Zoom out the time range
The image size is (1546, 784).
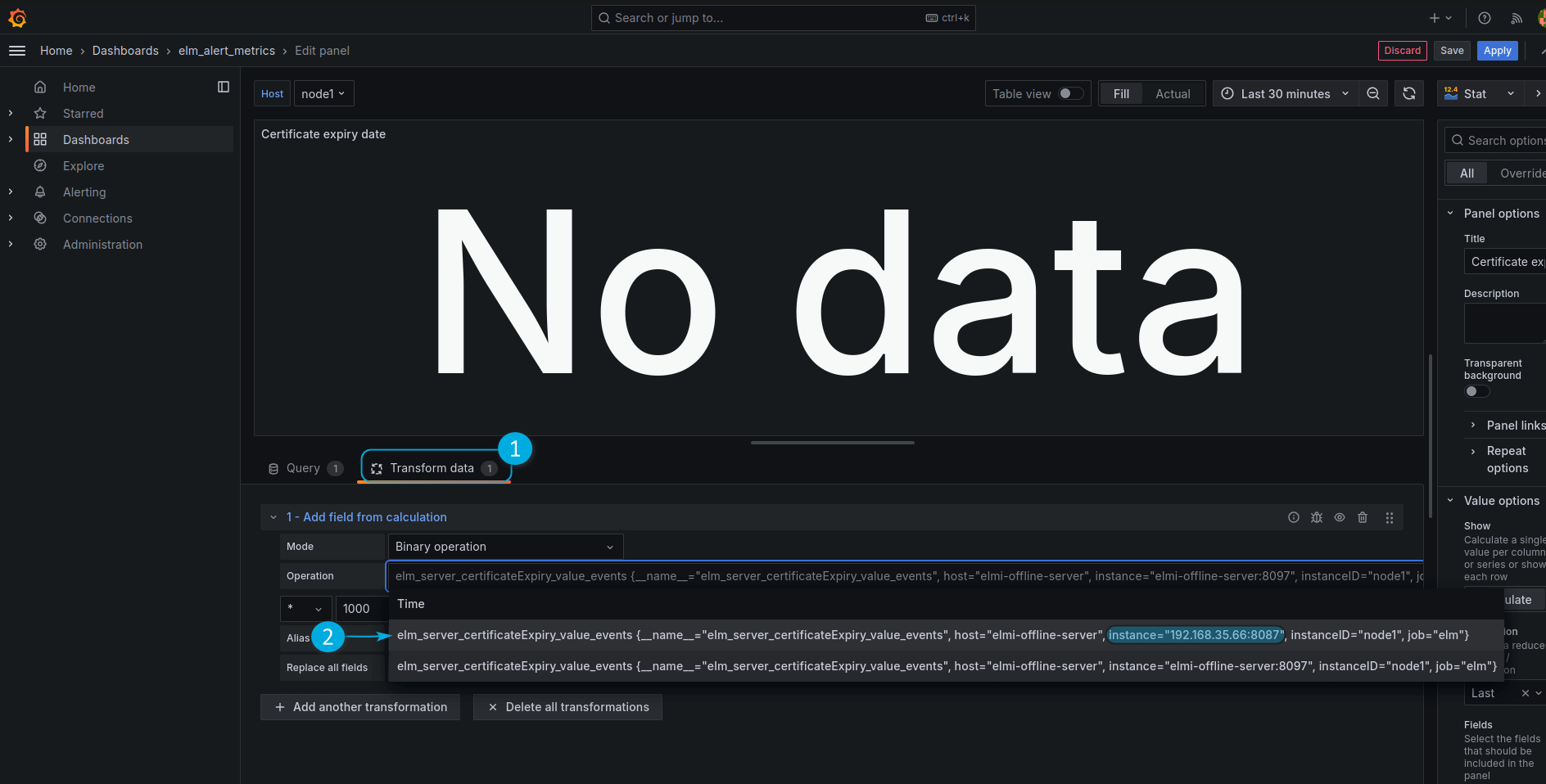(x=1373, y=94)
